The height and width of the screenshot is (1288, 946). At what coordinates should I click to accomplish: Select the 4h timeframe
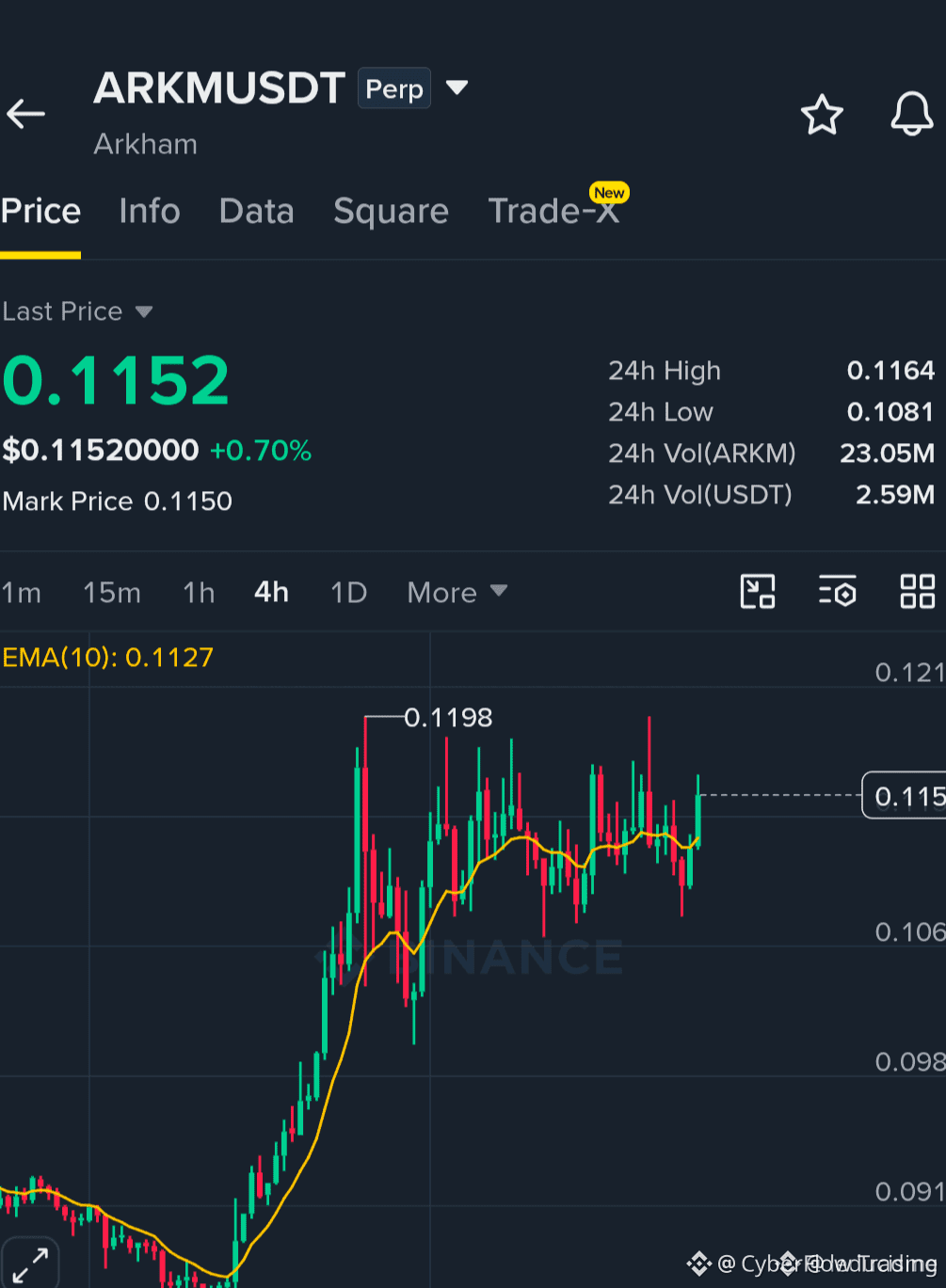tap(271, 592)
